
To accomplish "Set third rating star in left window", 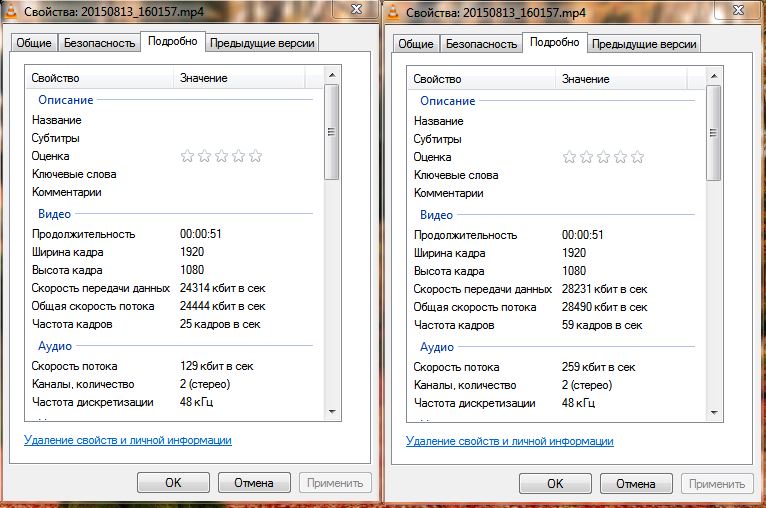I will 221,156.
